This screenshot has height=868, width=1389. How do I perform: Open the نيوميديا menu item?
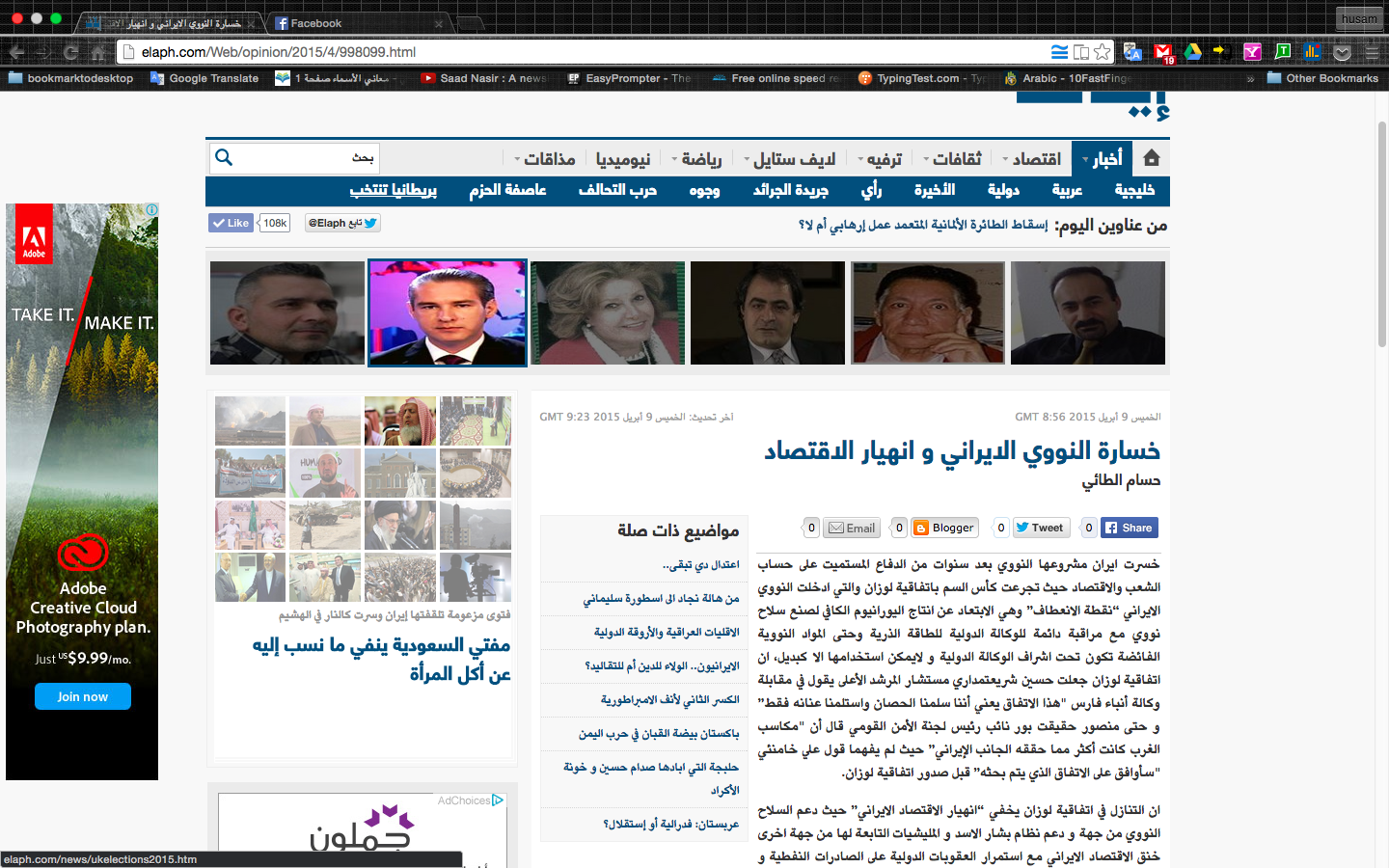tap(623, 158)
